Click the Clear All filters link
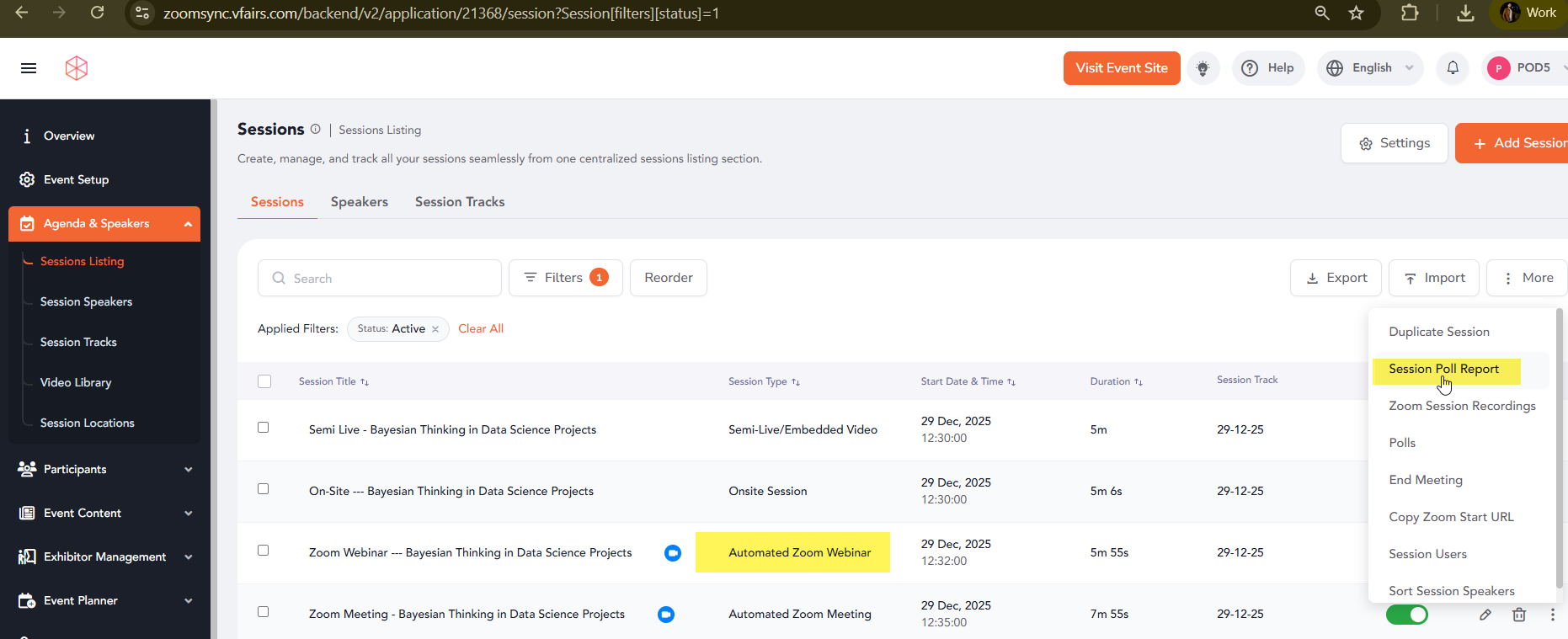 click(x=481, y=329)
